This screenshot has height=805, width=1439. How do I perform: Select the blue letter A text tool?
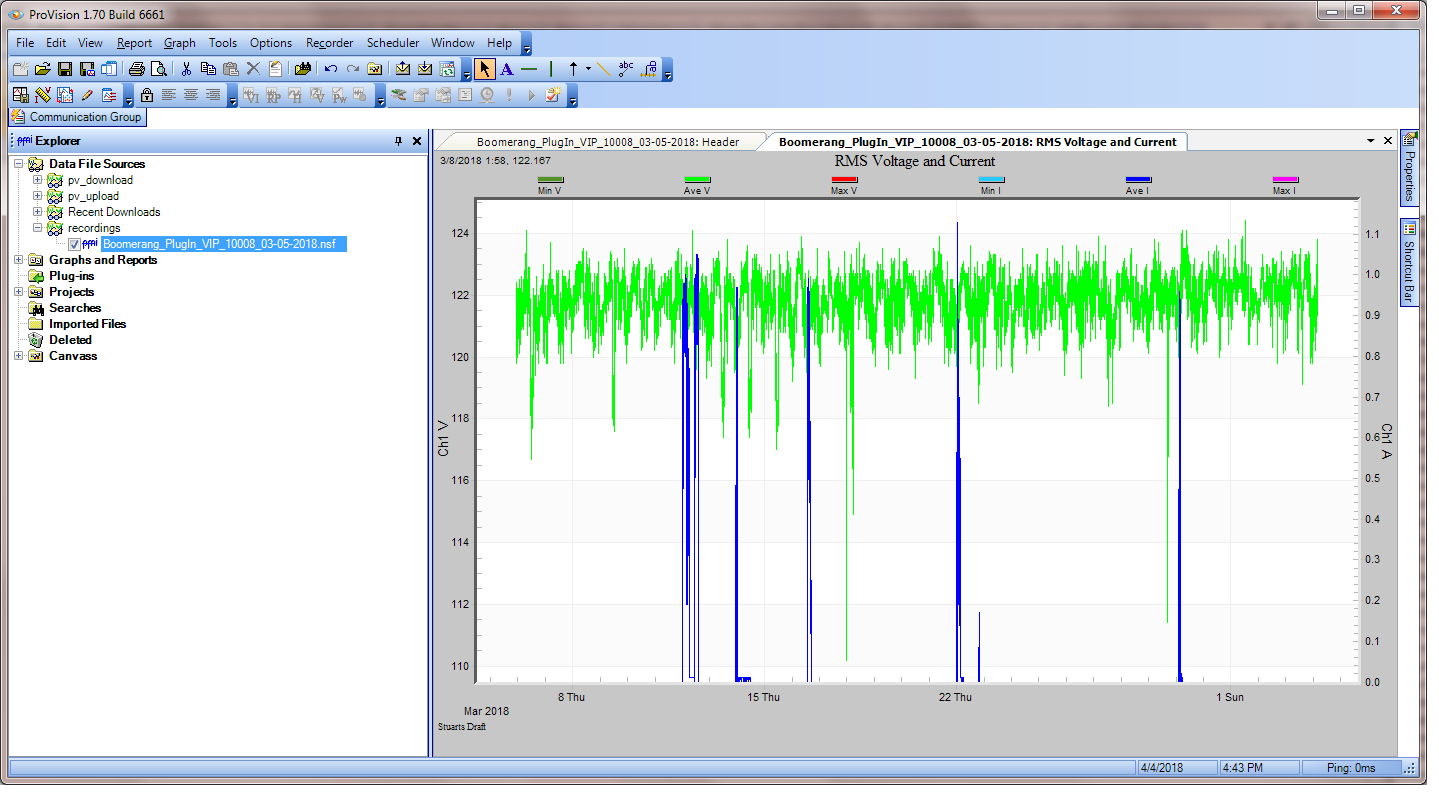point(506,69)
